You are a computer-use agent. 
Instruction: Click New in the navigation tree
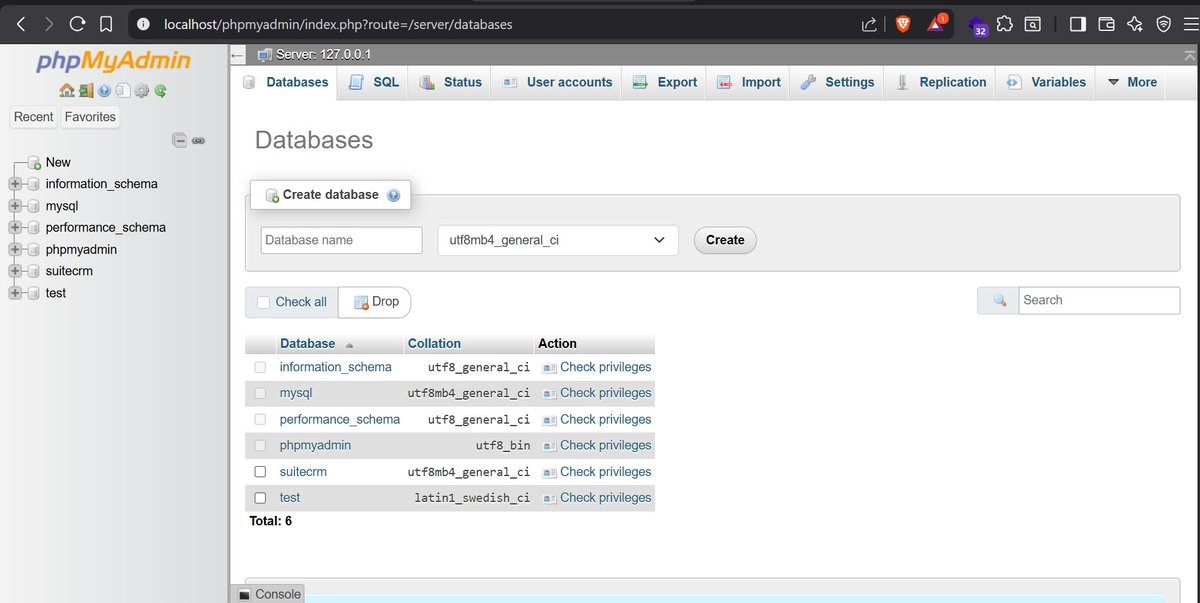tap(58, 162)
